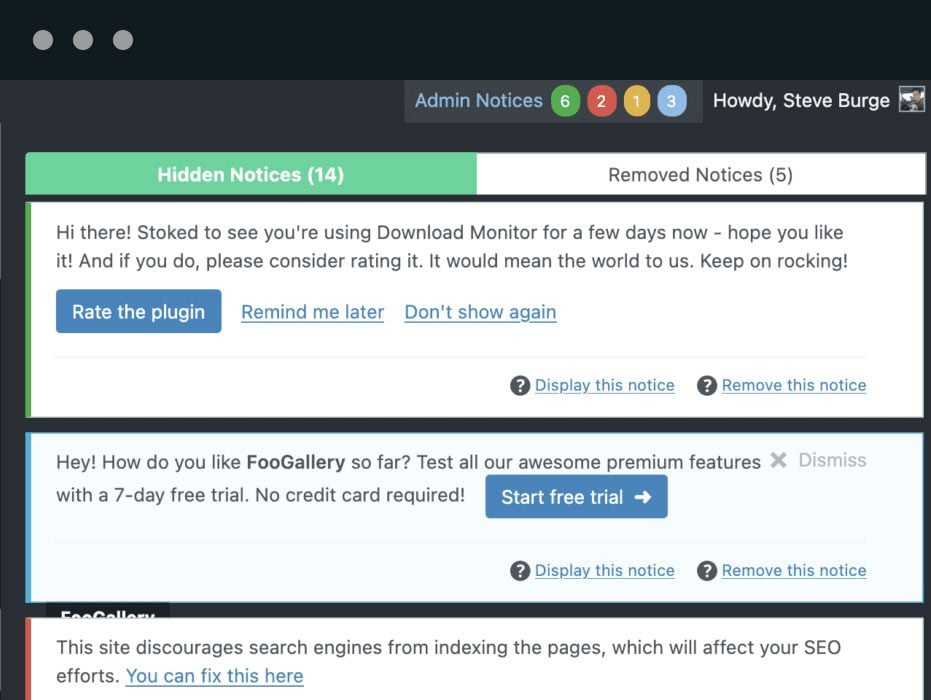Viewport: 931px width, 700px height.
Task: Open the Admin Notices menu label
Action: click(x=478, y=101)
